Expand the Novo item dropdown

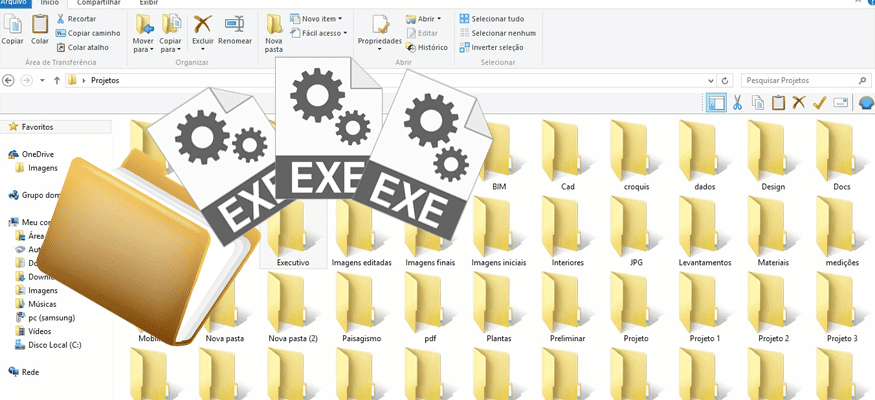click(317, 19)
